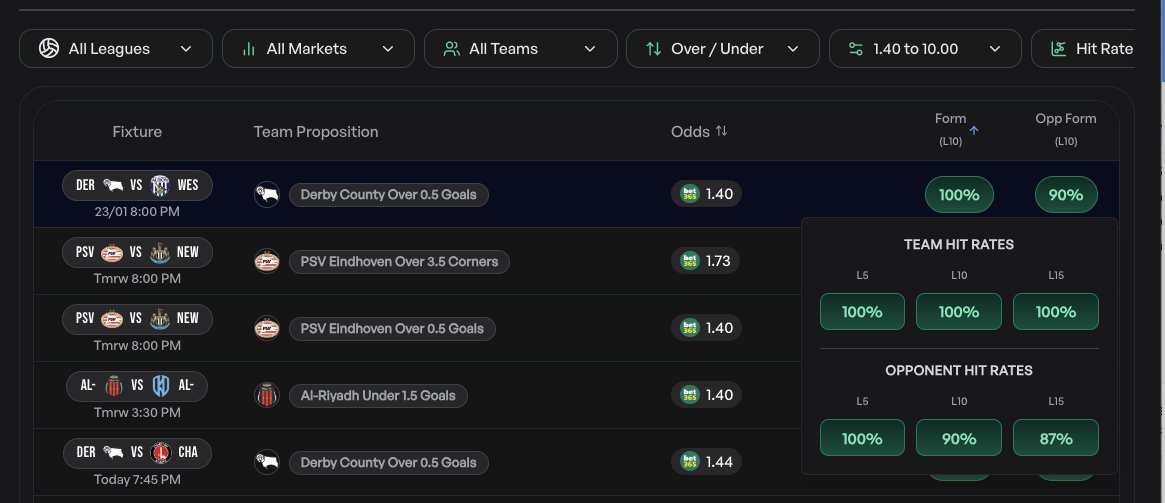
Task: Click PSV crest icon beside PSV Over 0.5 Goals
Action: click(267, 328)
